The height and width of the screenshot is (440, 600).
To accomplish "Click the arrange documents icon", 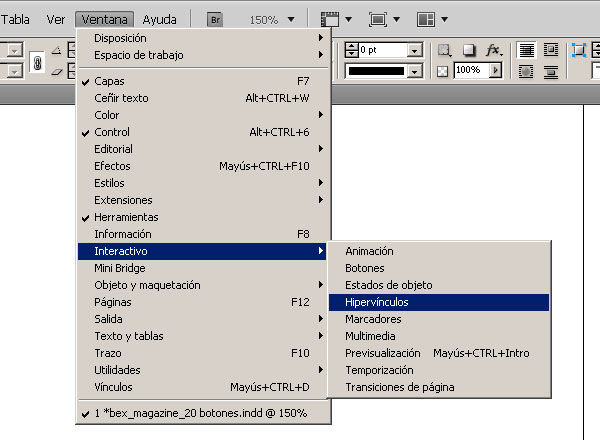I will coord(426,19).
